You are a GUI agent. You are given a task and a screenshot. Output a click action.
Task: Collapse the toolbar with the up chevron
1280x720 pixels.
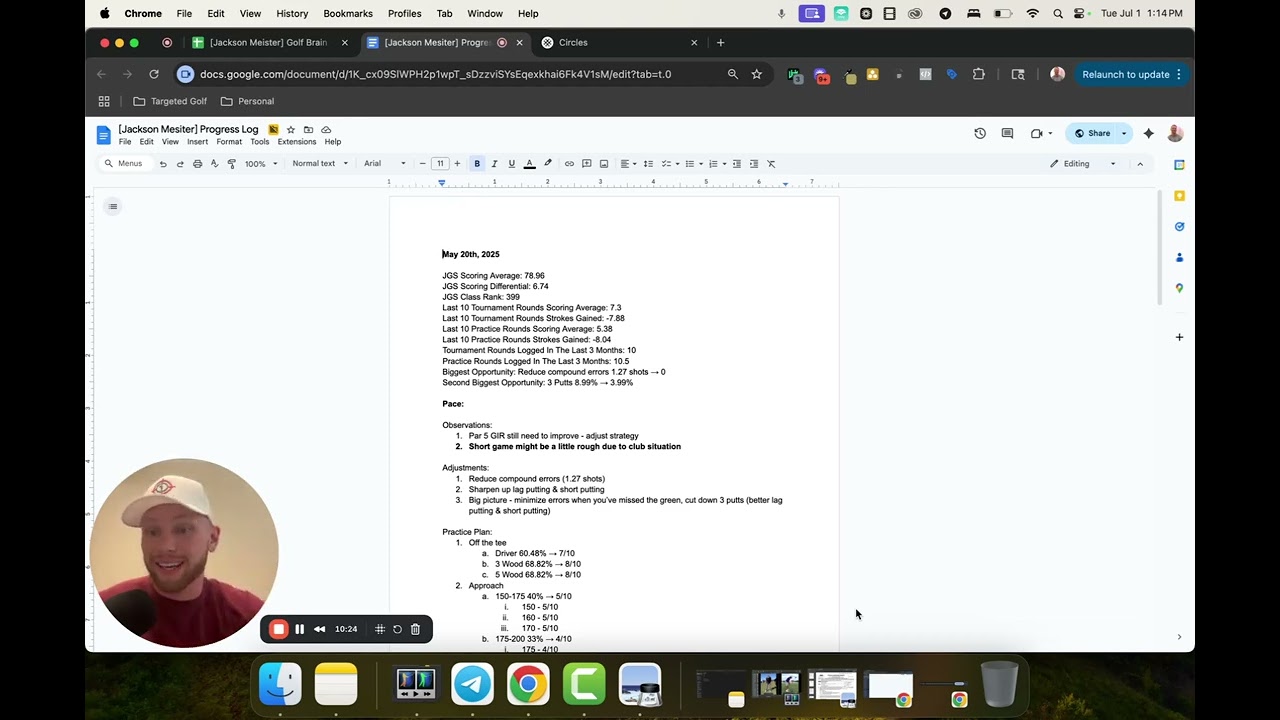tap(1140, 164)
